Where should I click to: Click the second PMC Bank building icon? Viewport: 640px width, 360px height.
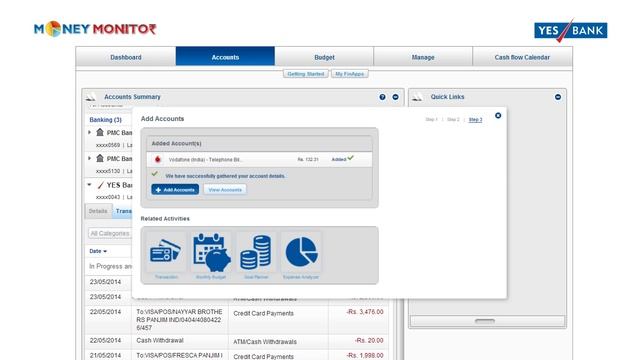click(x=100, y=158)
